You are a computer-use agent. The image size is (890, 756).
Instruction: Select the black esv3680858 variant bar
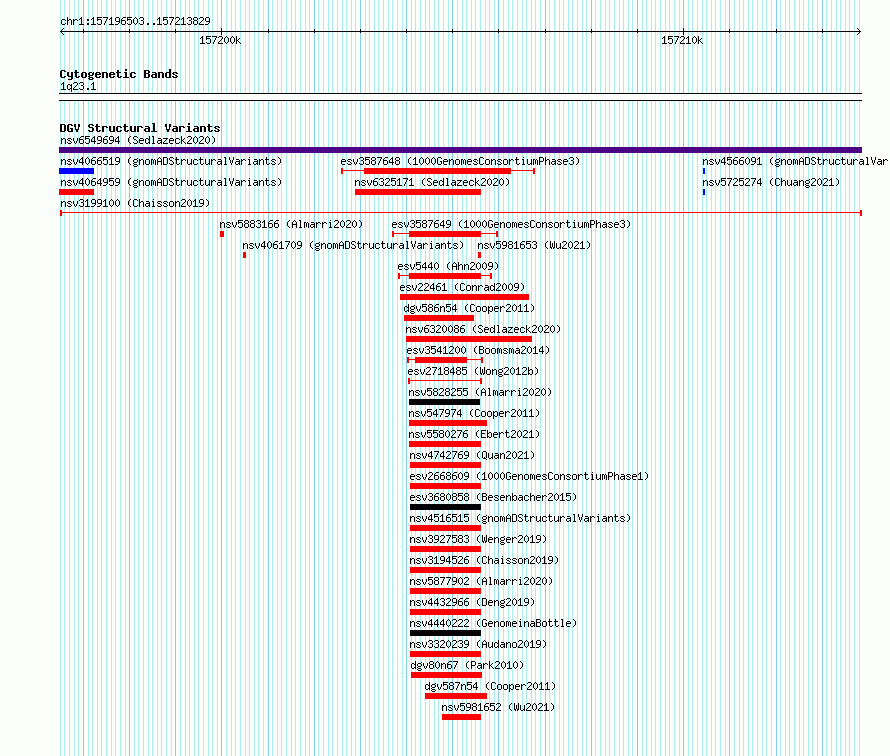click(x=446, y=507)
